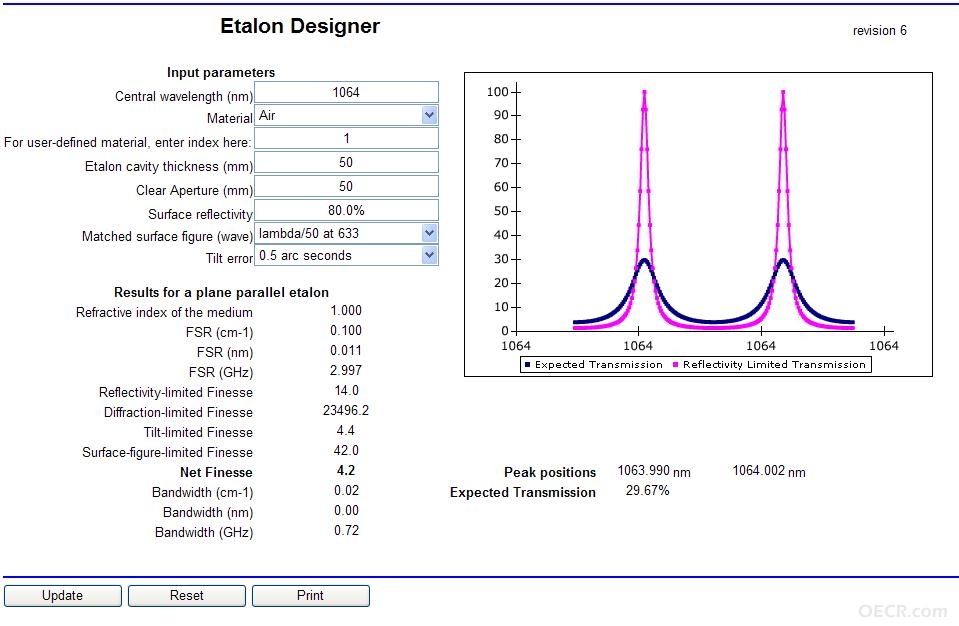Click the Net Finesse result value
This screenshot has height=626, width=959.
pos(346,471)
